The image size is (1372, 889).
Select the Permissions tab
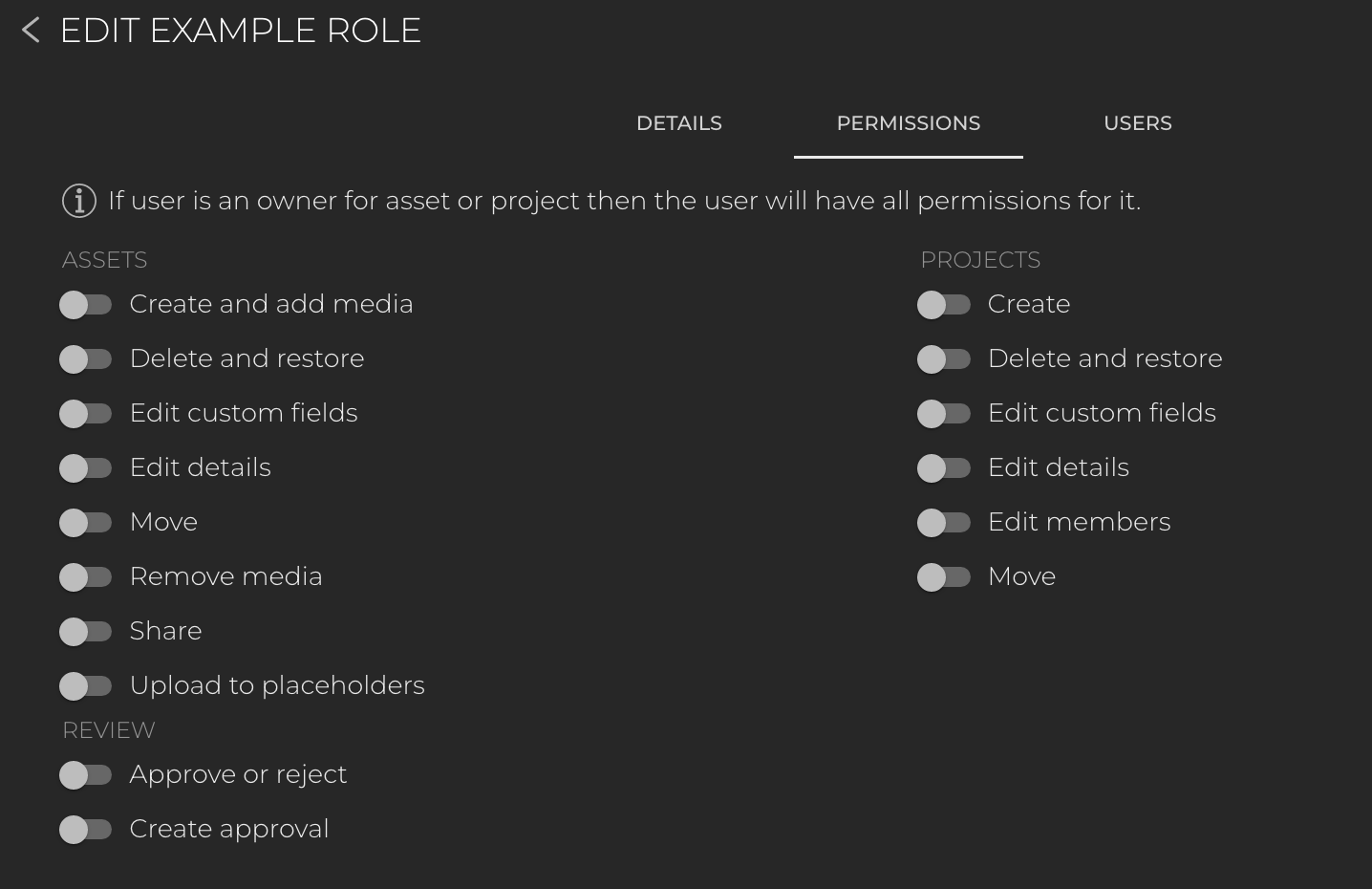[x=908, y=123]
